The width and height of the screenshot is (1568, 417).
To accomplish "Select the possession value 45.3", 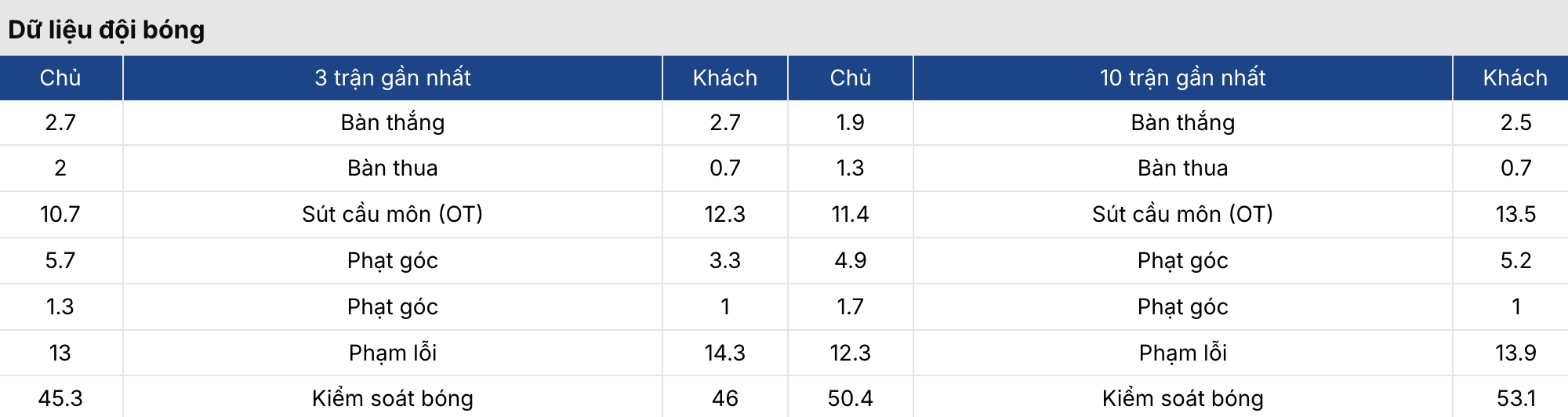I will click(60, 398).
